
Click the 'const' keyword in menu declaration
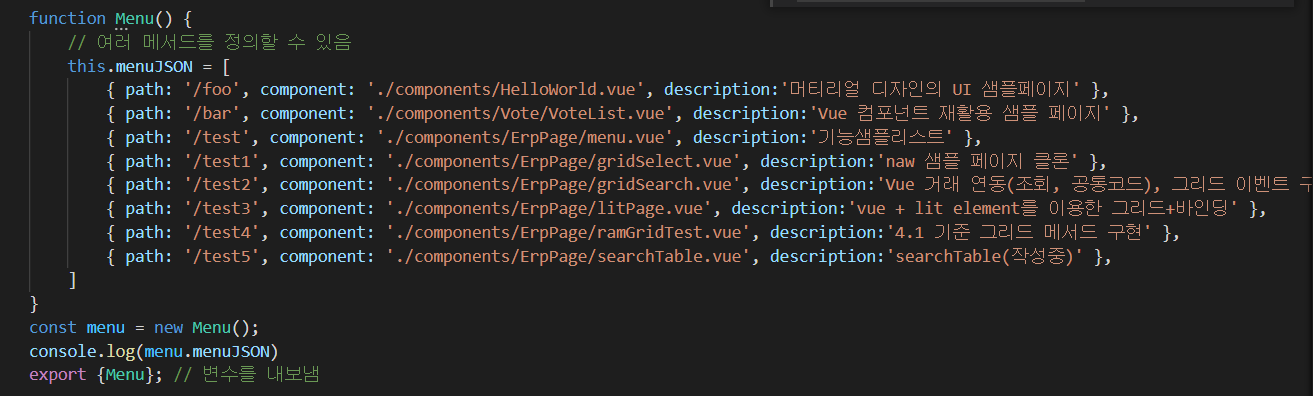coord(53,327)
